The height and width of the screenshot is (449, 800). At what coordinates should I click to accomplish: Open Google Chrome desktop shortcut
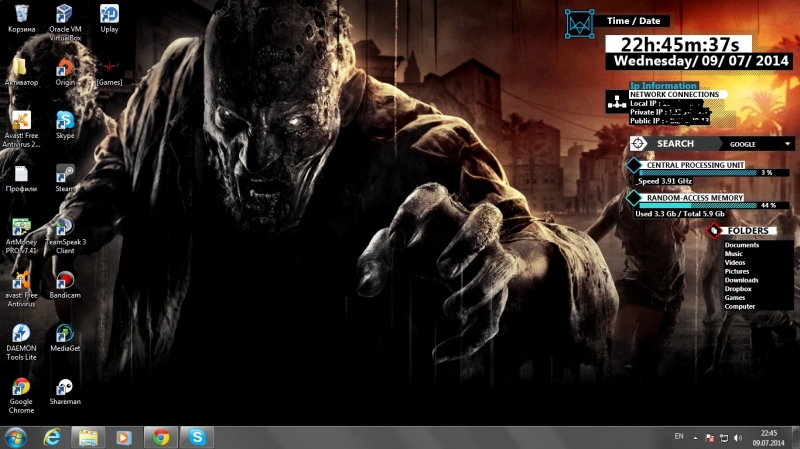(x=21, y=395)
